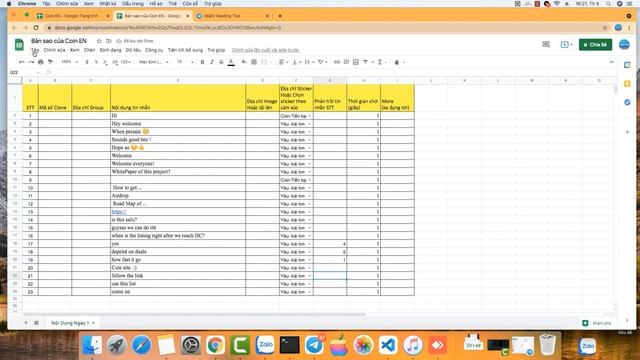Open the Công cụ menu

[154, 50]
